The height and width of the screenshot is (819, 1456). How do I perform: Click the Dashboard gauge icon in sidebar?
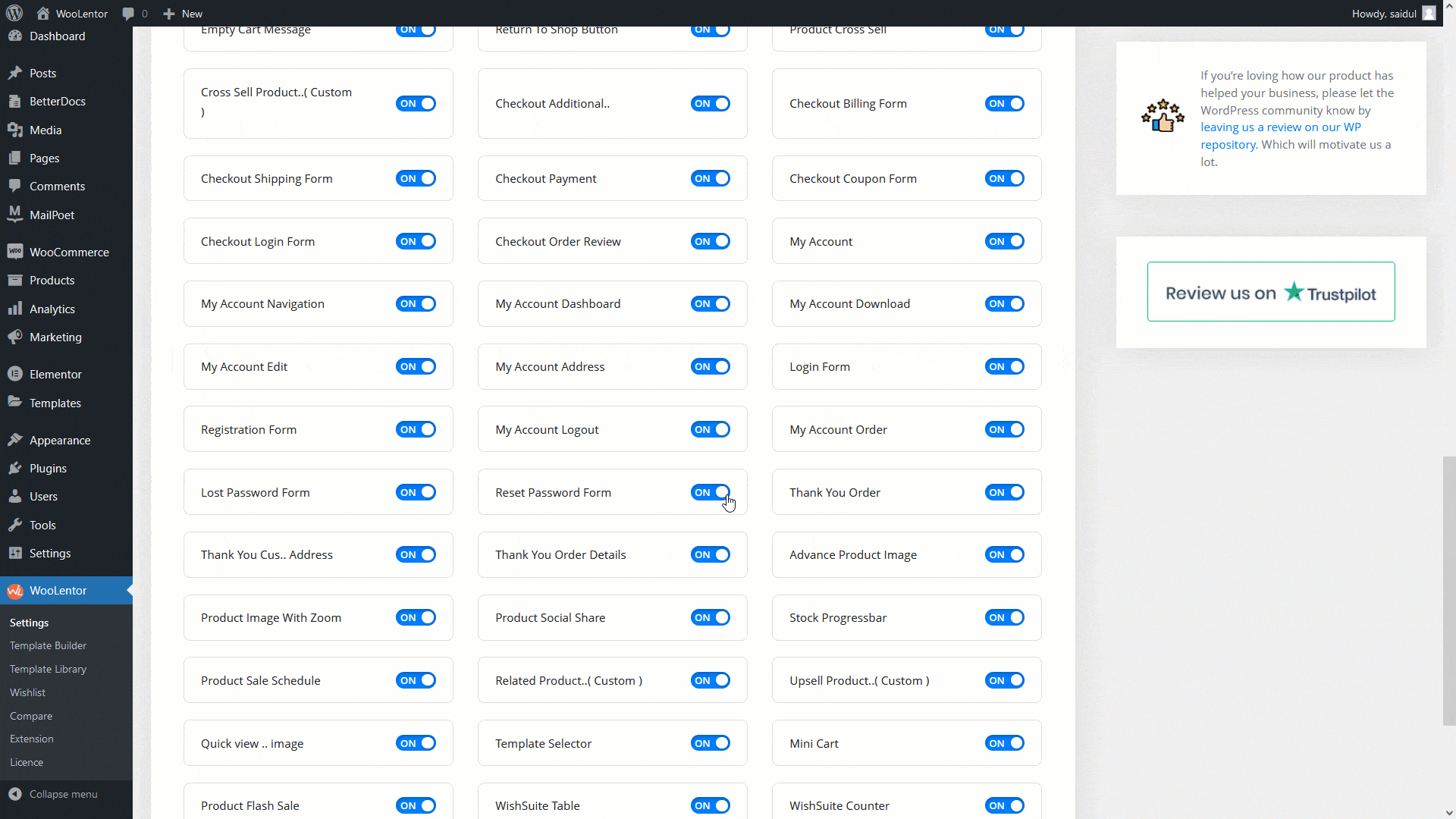coord(15,36)
